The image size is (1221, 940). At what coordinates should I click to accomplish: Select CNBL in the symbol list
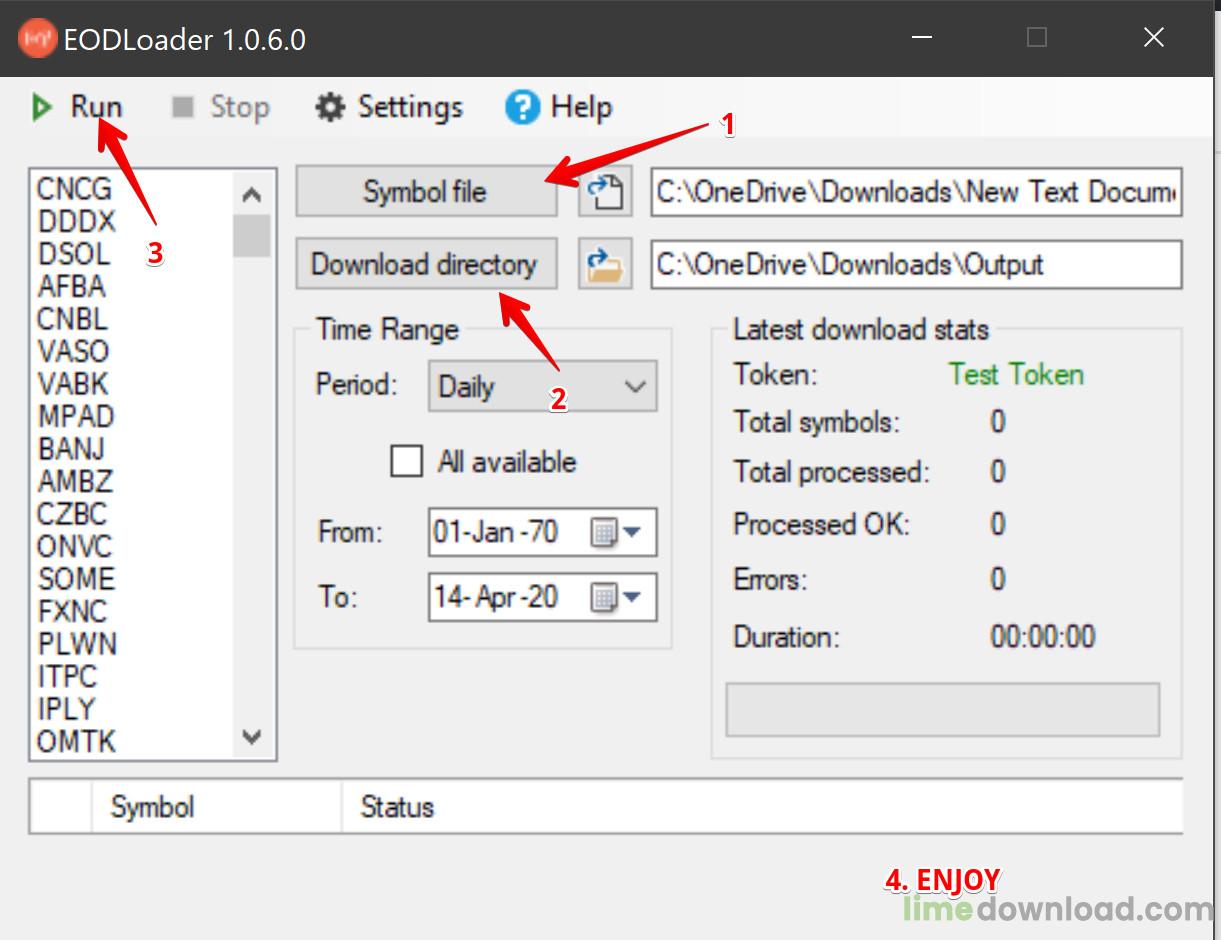[x=72, y=318]
